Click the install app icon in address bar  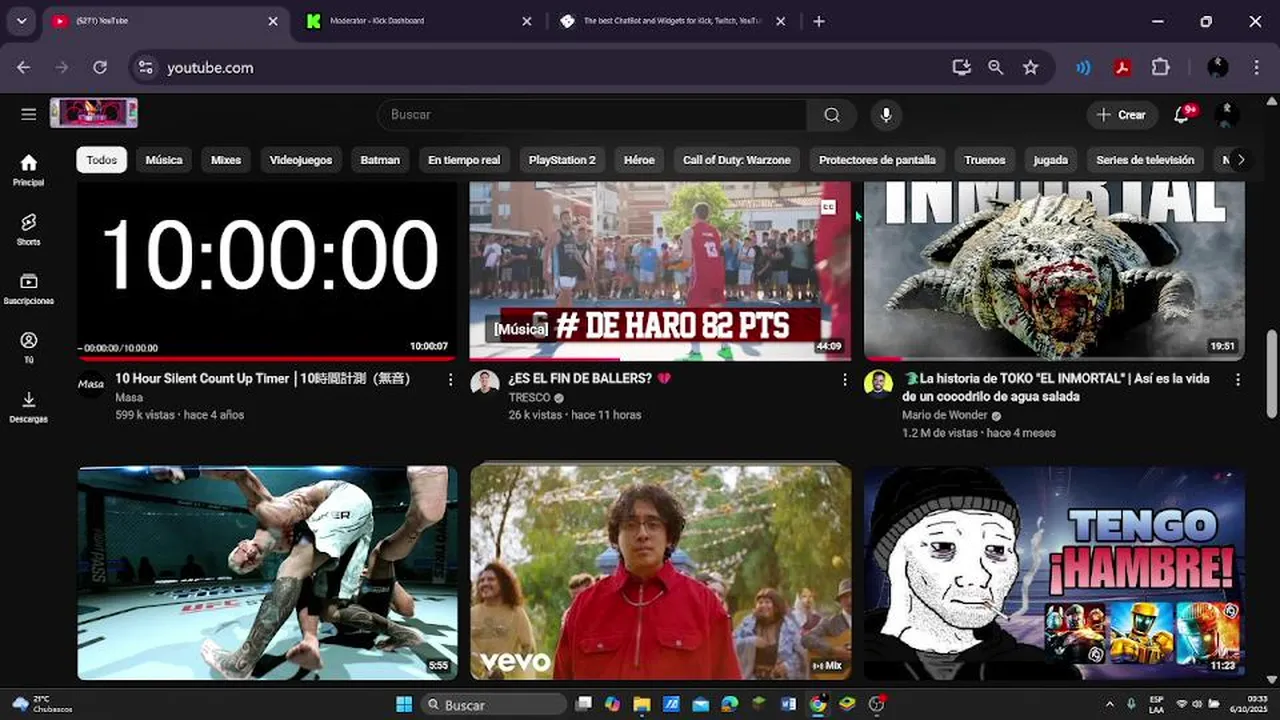(961, 67)
